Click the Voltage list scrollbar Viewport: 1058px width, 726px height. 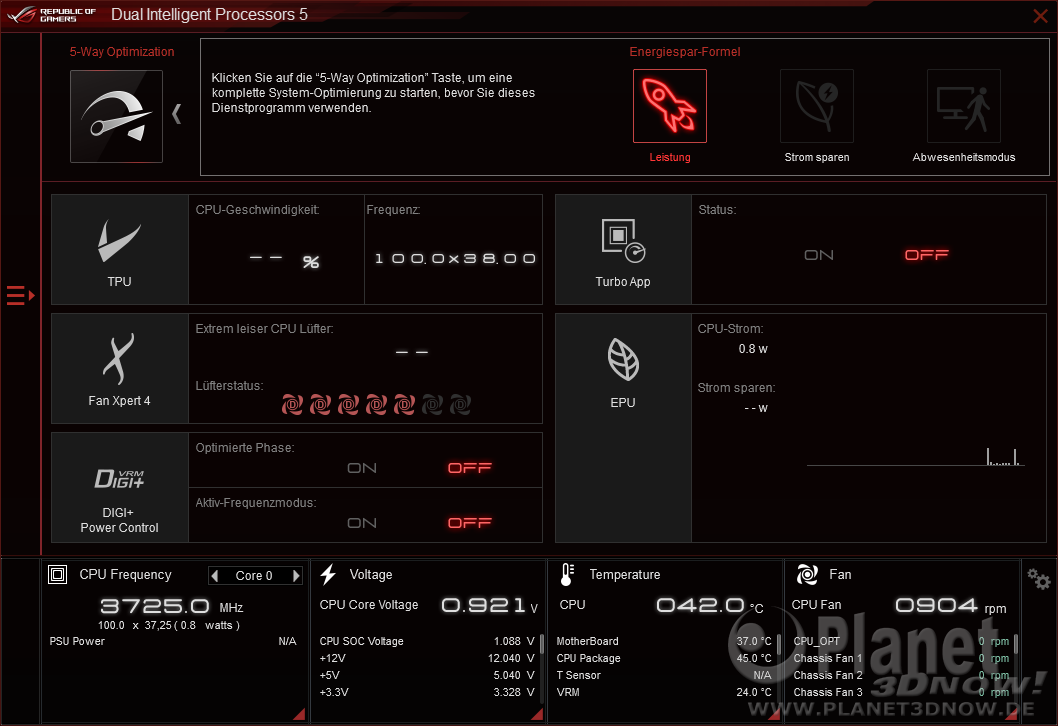(x=542, y=644)
